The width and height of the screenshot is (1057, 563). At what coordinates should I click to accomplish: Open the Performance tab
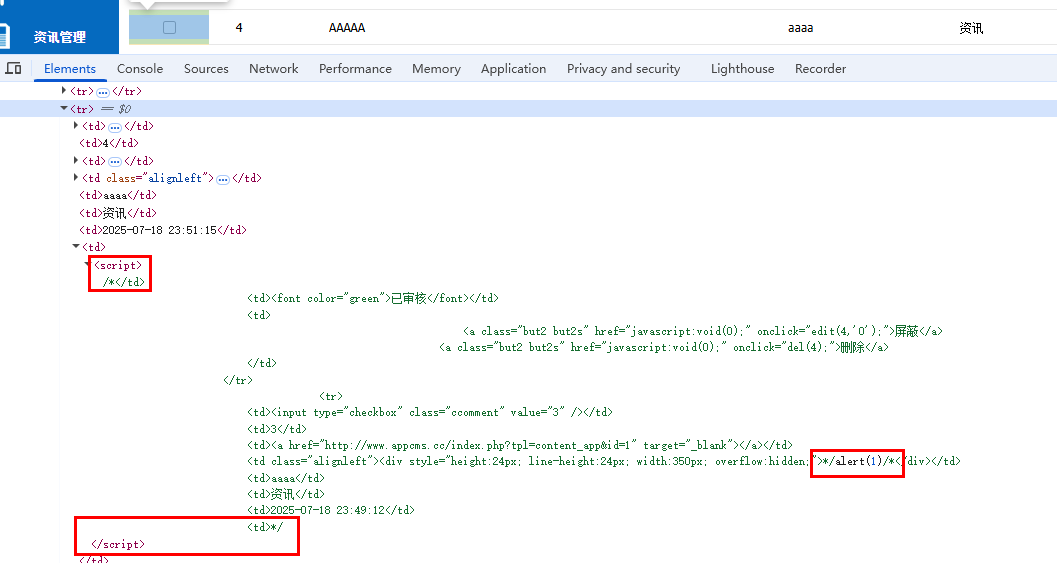pyautogui.click(x=355, y=69)
